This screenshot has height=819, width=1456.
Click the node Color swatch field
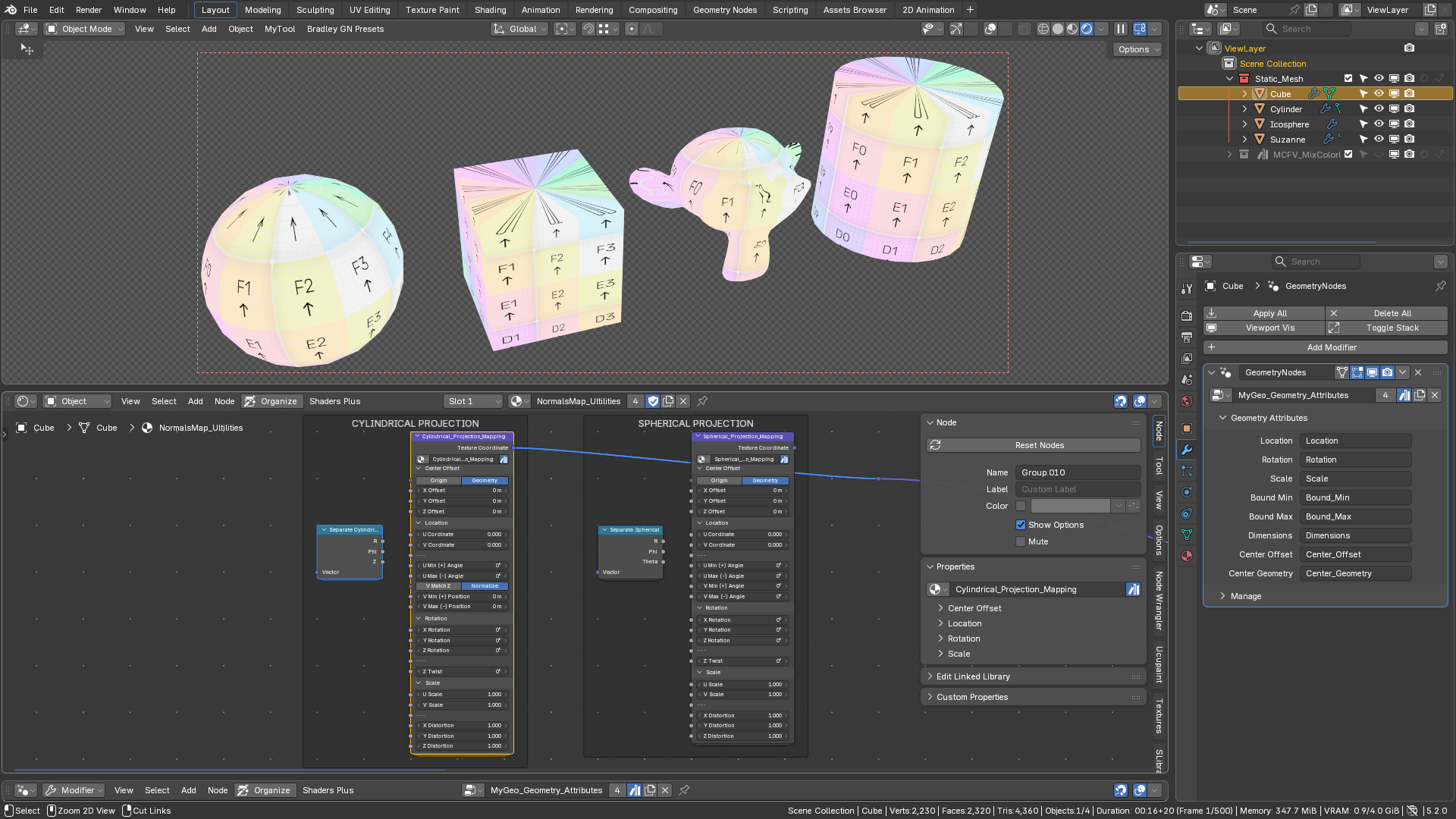tap(1070, 506)
